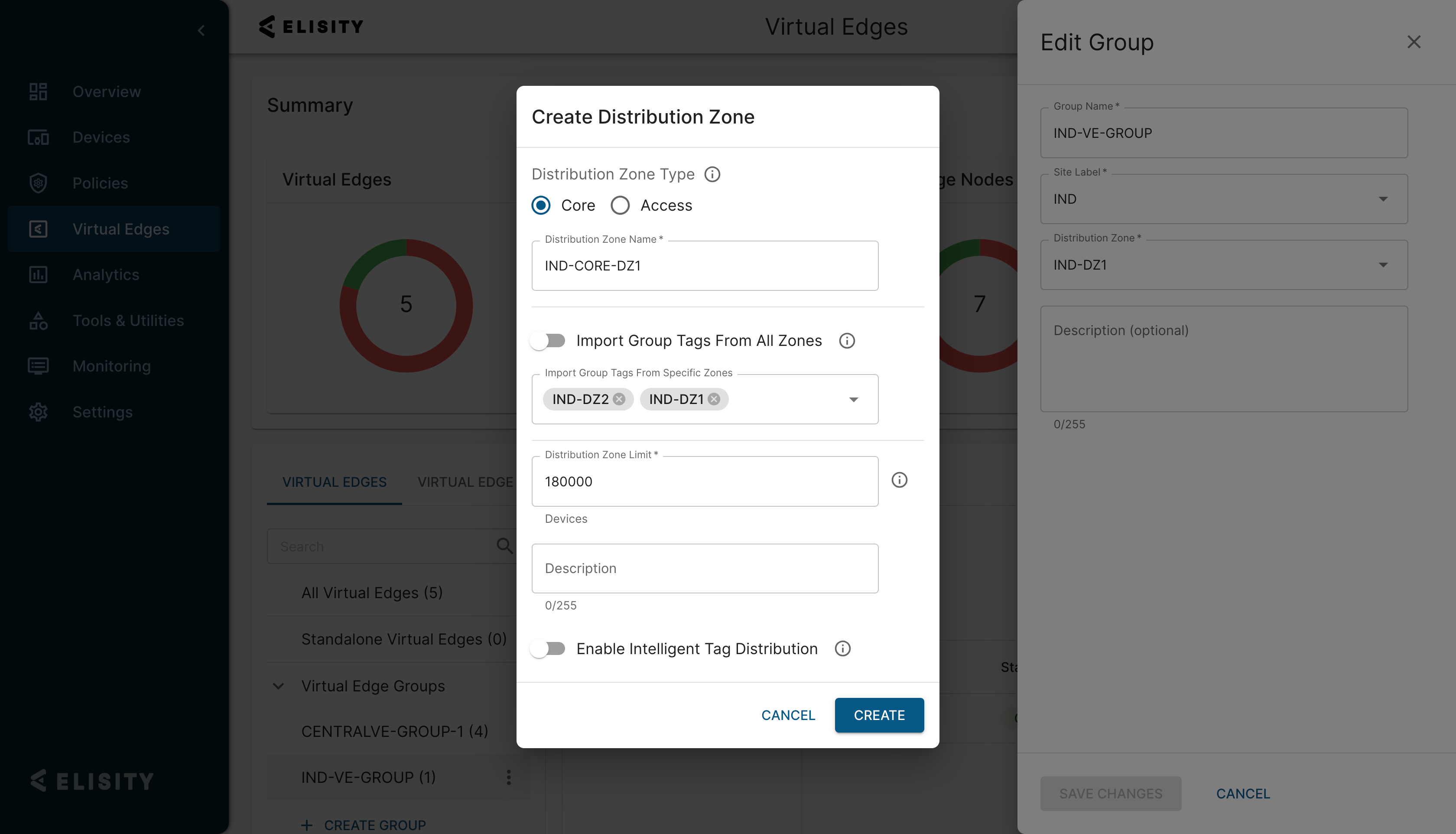Remove the IND-DZ1 chip
This screenshot has width=1456, height=834.
pyautogui.click(x=714, y=399)
